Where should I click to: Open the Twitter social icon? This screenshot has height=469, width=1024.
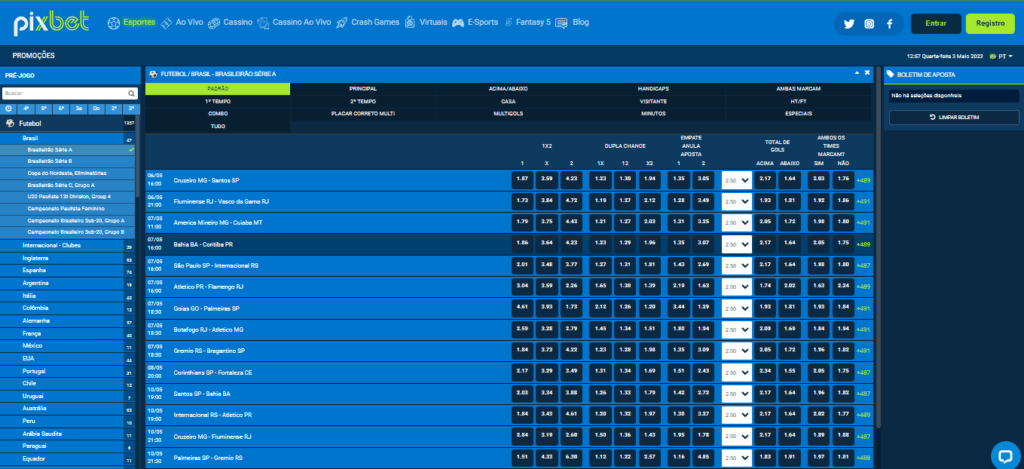(x=849, y=24)
